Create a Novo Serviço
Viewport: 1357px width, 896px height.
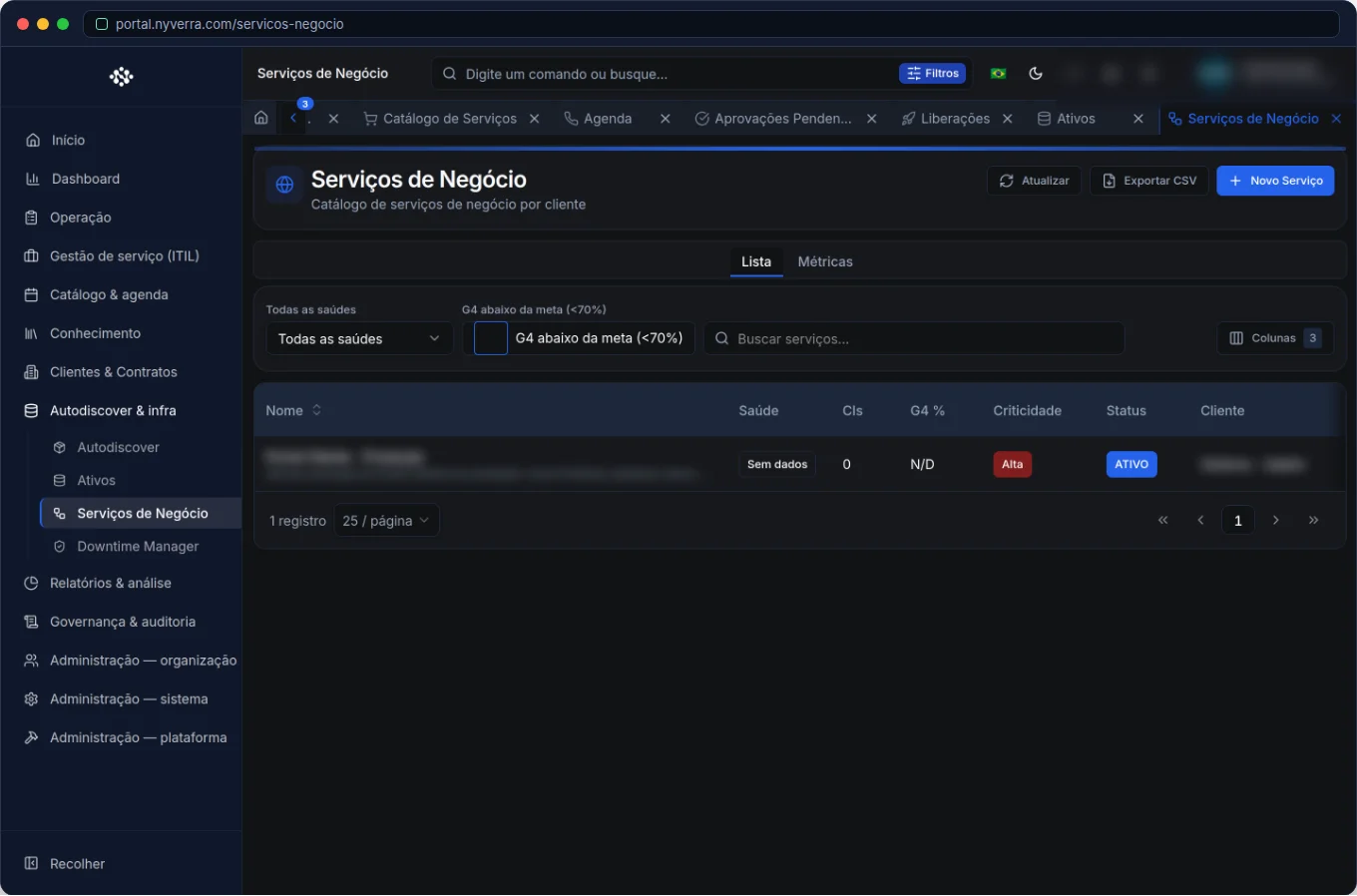tap(1275, 181)
